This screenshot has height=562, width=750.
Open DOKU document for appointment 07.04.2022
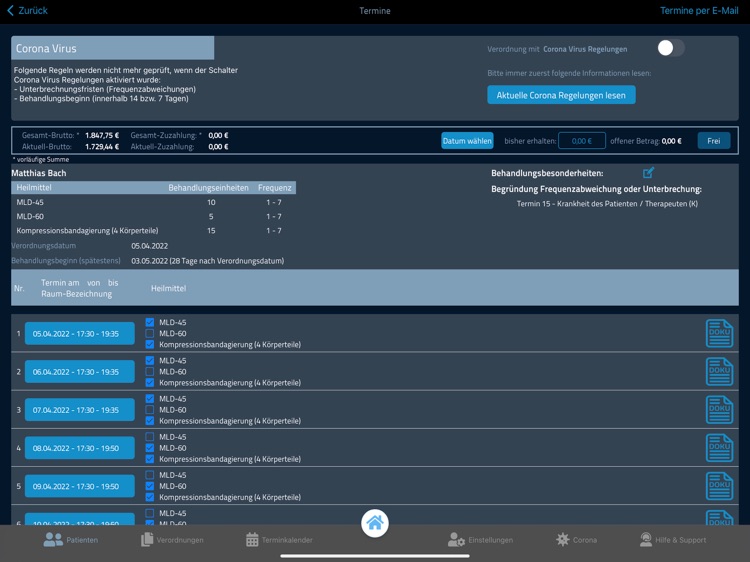pyautogui.click(x=719, y=410)
